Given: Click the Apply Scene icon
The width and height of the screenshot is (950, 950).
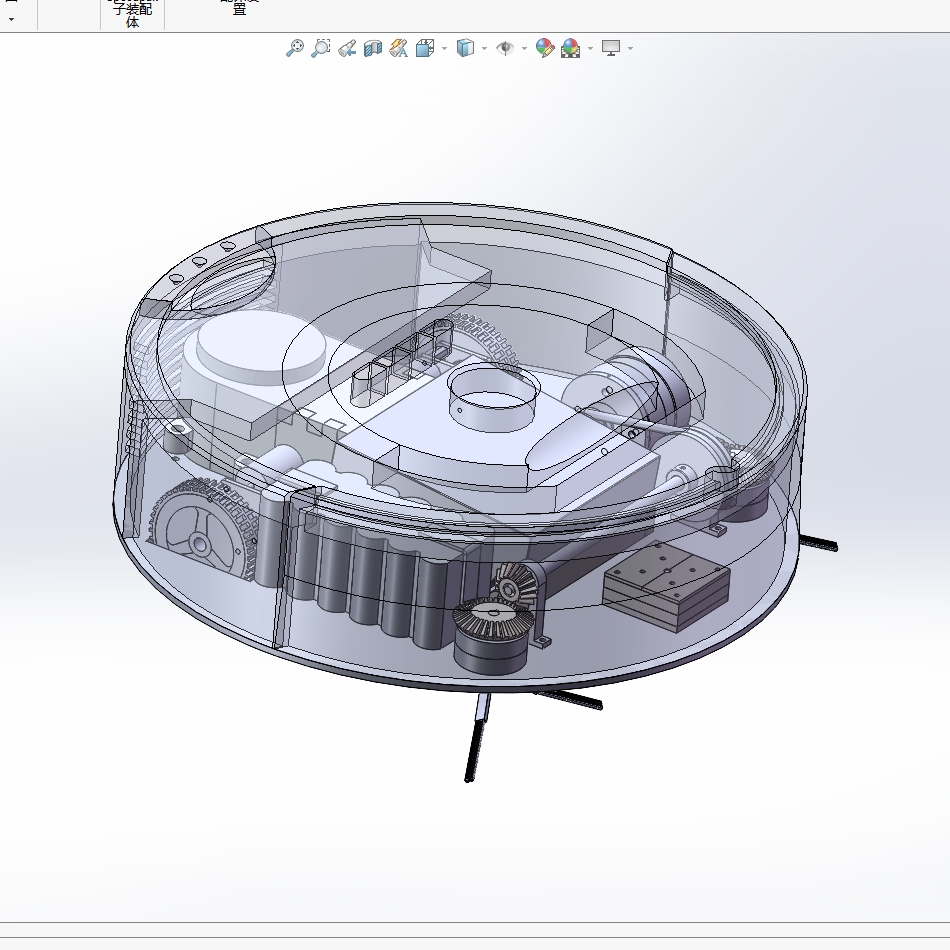Looking at the screenshot, I should (x=571, y=48).
